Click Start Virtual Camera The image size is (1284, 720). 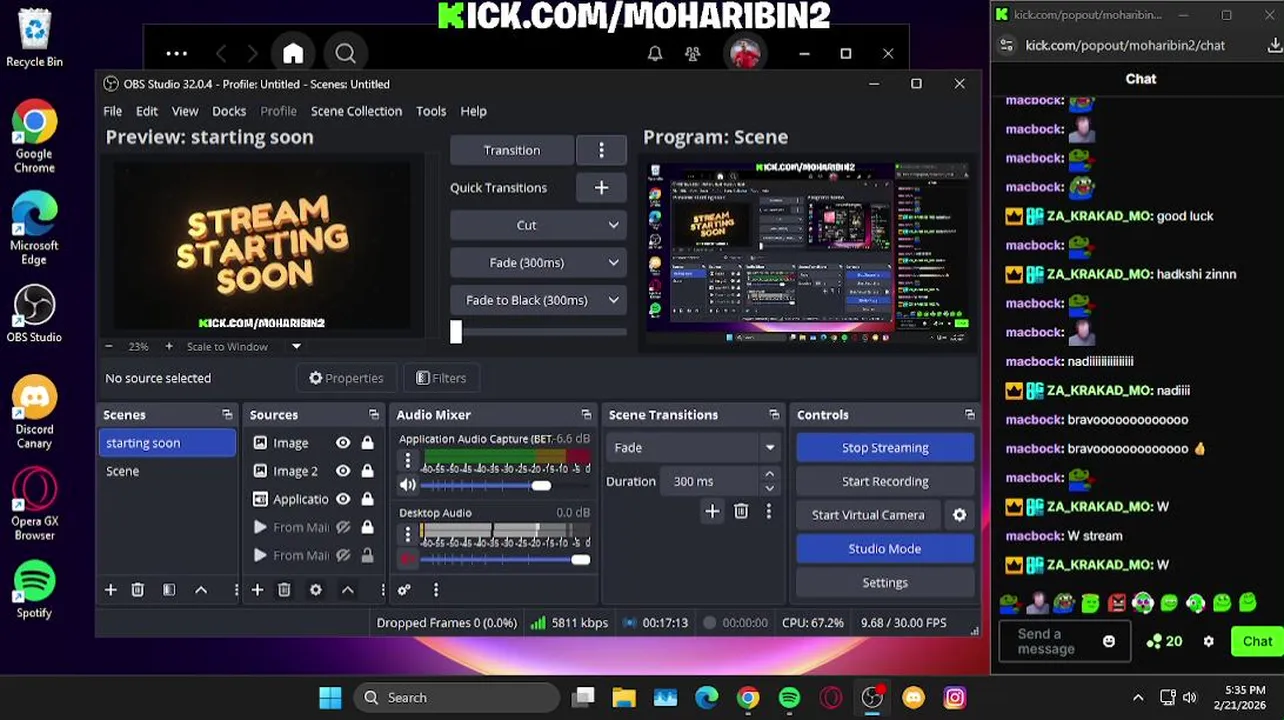pos(868,515)
